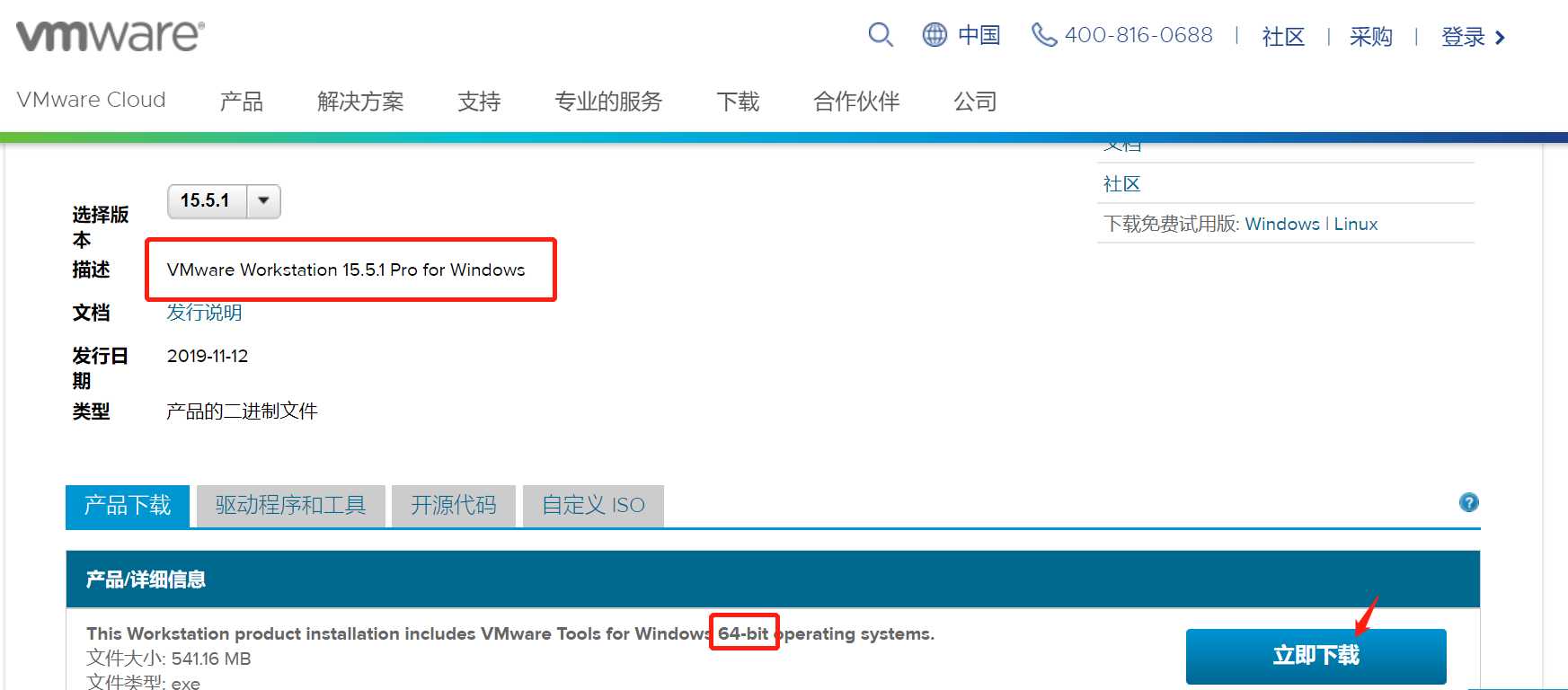Viewport: 1568px width, 690px height.
Task: Click the VMware logo
Action: point(111,35)
